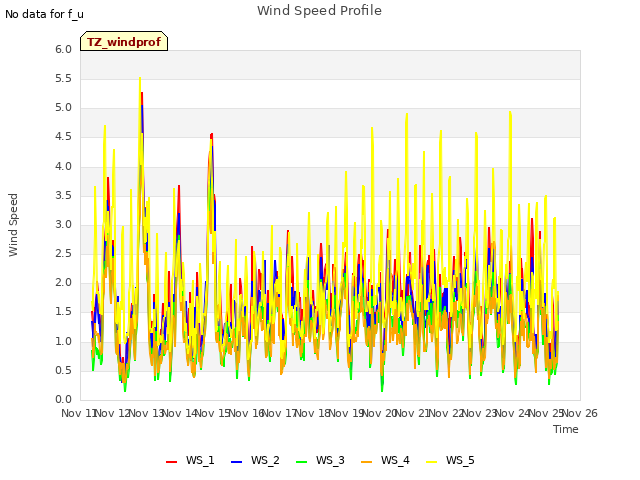The width and height of the screenshot is (640, 480).
Task: Toggle the WS_3 legend entry
Action: point(320,460)
